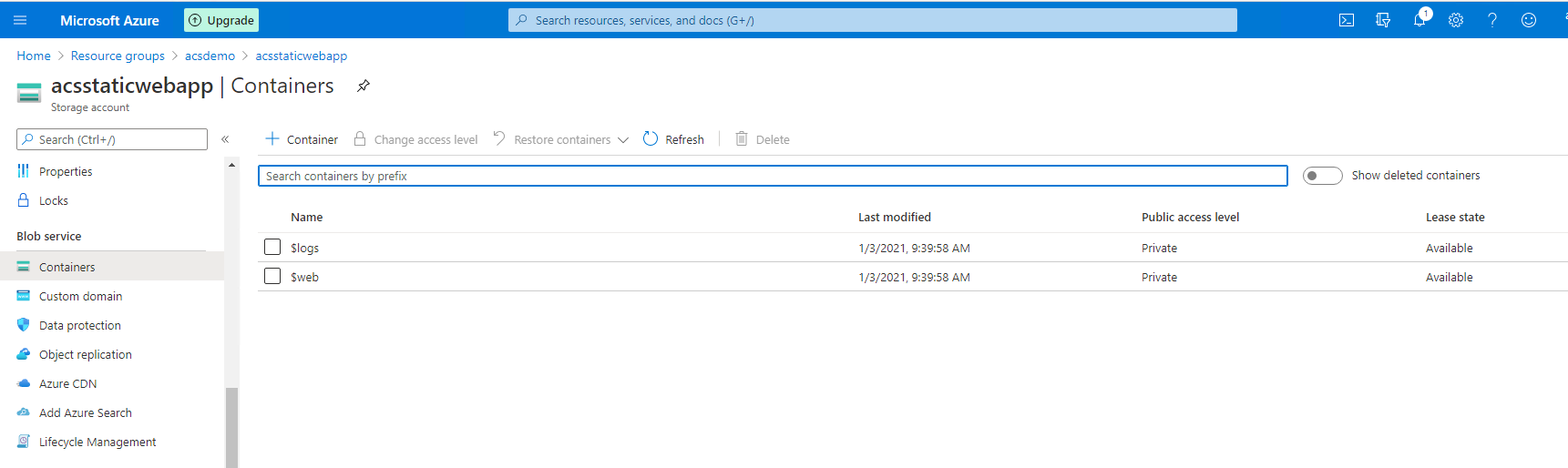1568x468 pixels.
Task: Sort by Lease state header
Action: [1455, 217]
